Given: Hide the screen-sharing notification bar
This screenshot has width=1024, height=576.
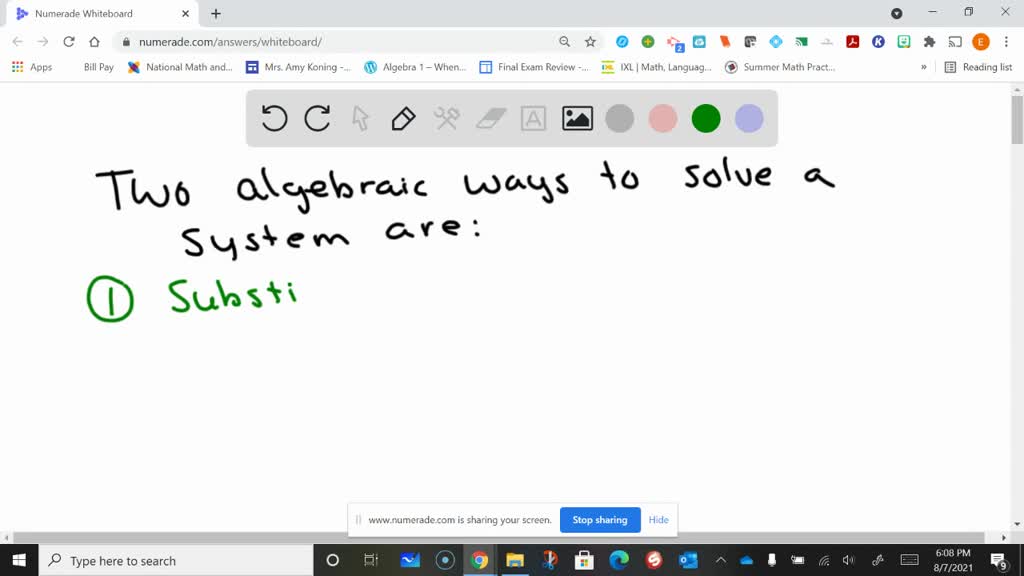Looking at the screenshot, I should [658, 520].
